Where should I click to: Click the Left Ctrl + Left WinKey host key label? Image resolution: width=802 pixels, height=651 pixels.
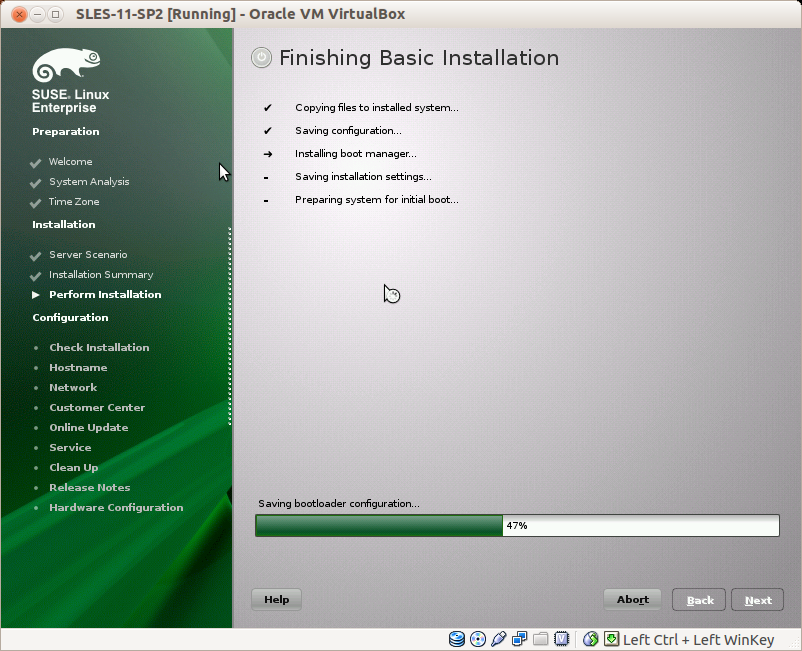tap(698, 640)
